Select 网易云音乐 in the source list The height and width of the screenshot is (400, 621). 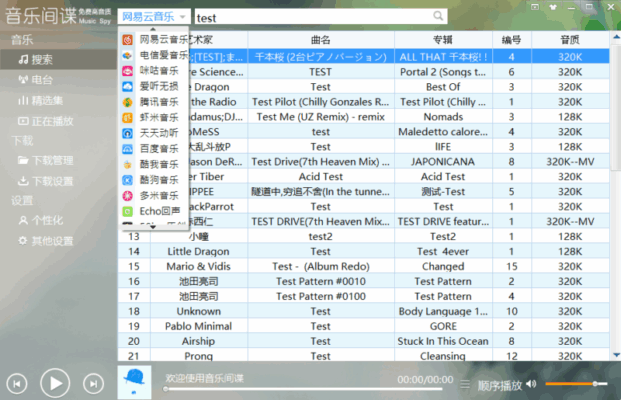point(154,40)
